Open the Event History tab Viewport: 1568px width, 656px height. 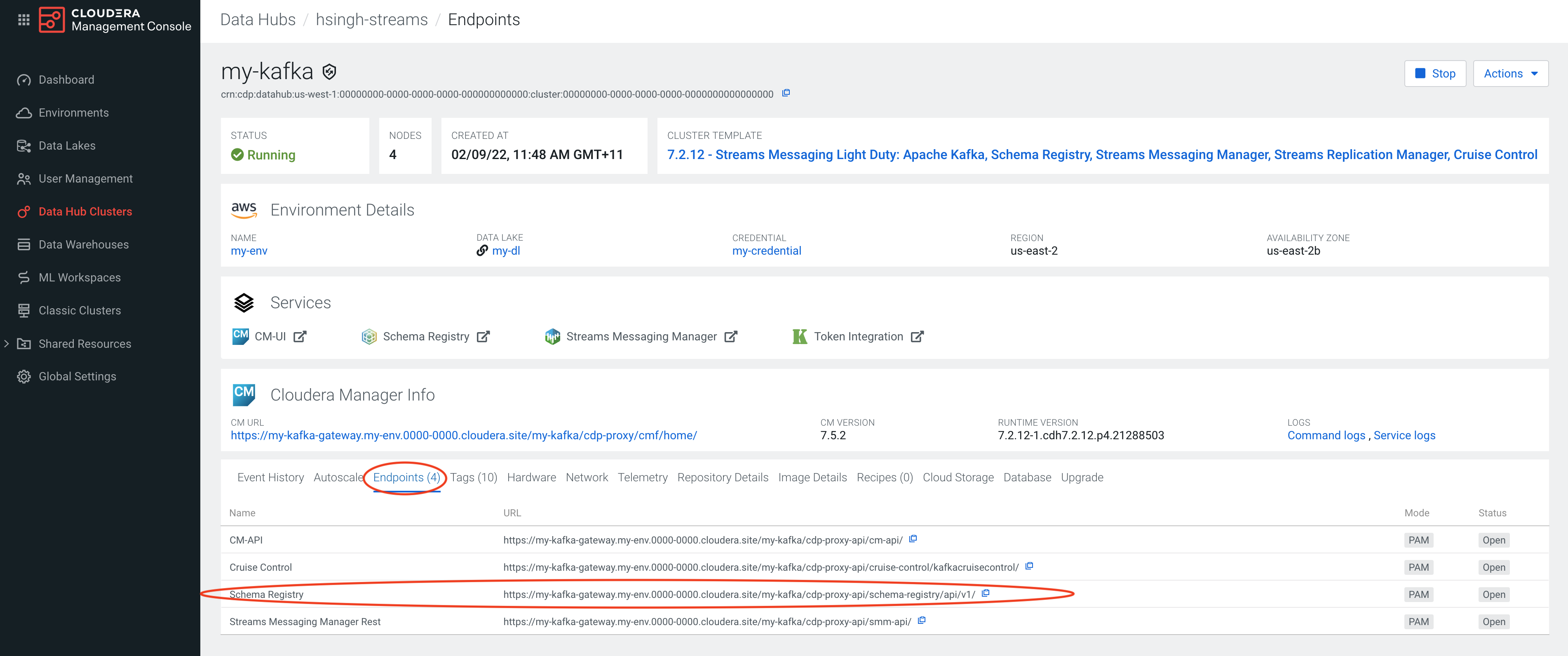(x=270, y=478)
